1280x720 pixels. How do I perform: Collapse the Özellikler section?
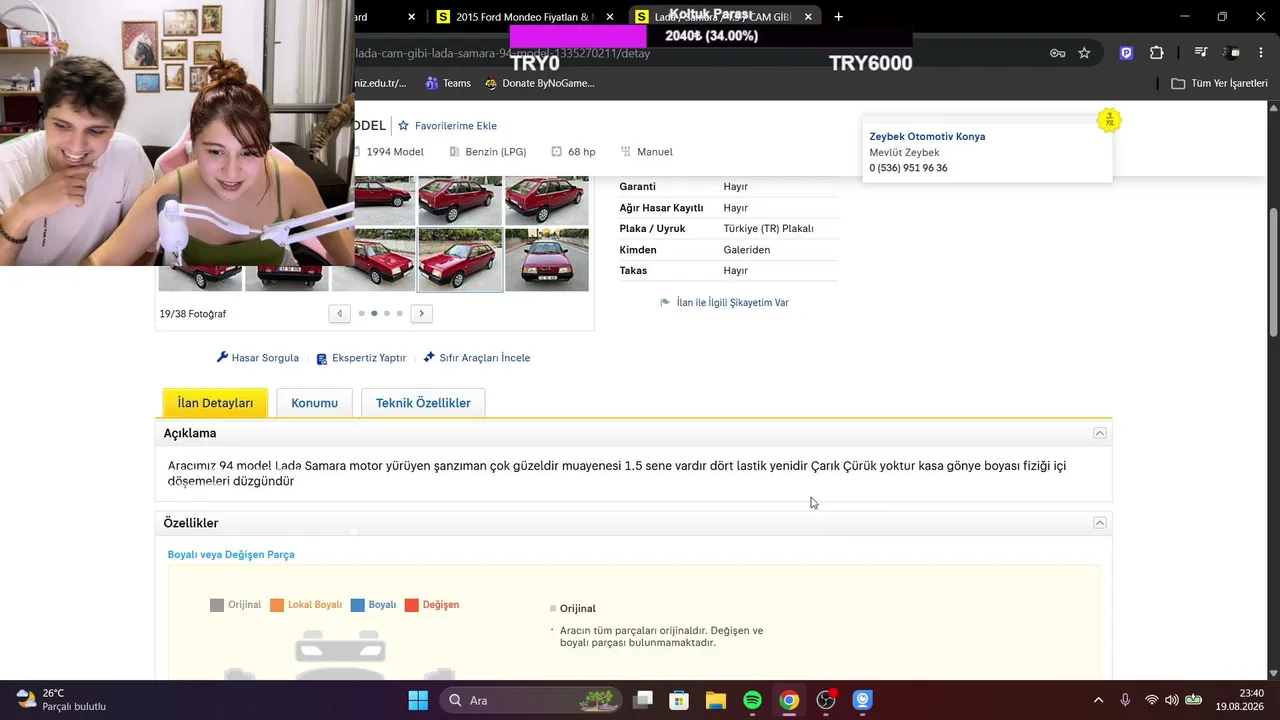pyautogui.click(x=1100, y=523)
